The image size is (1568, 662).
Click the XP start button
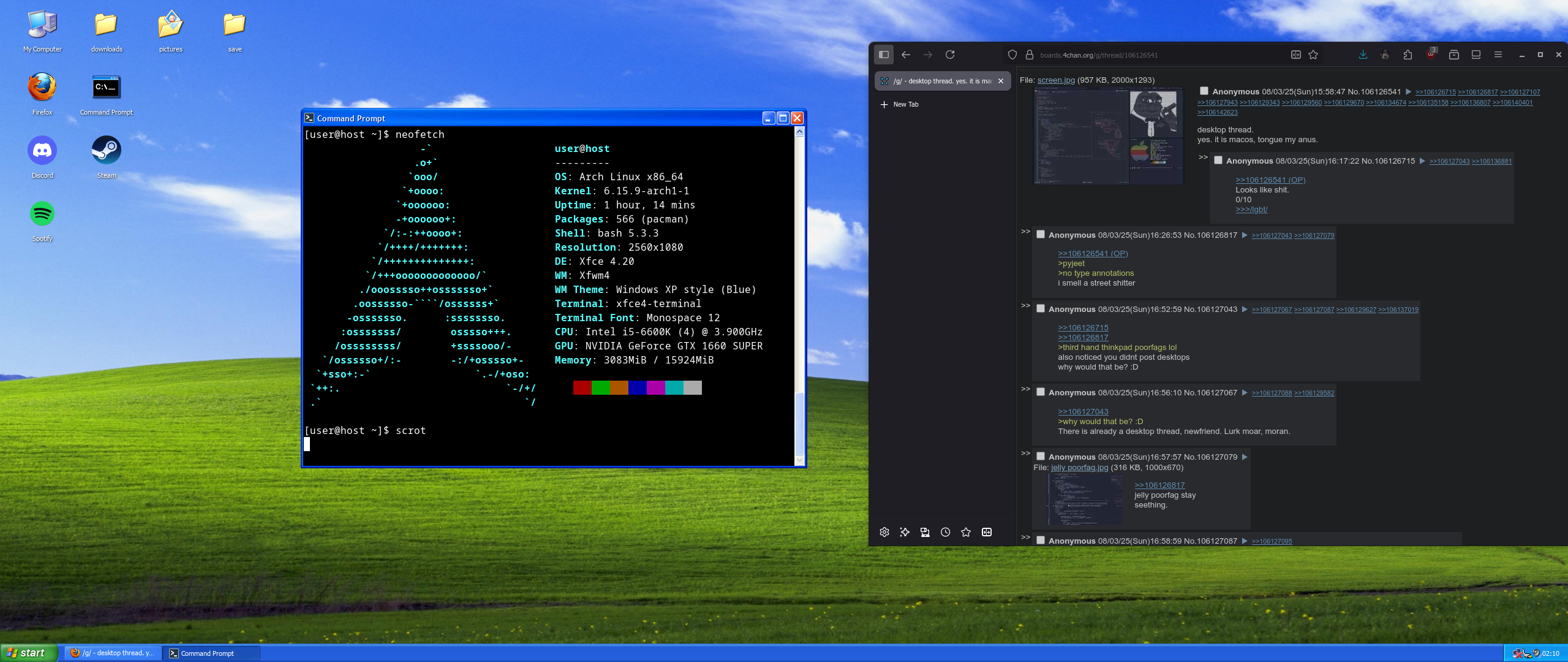[x=28, y=653]
